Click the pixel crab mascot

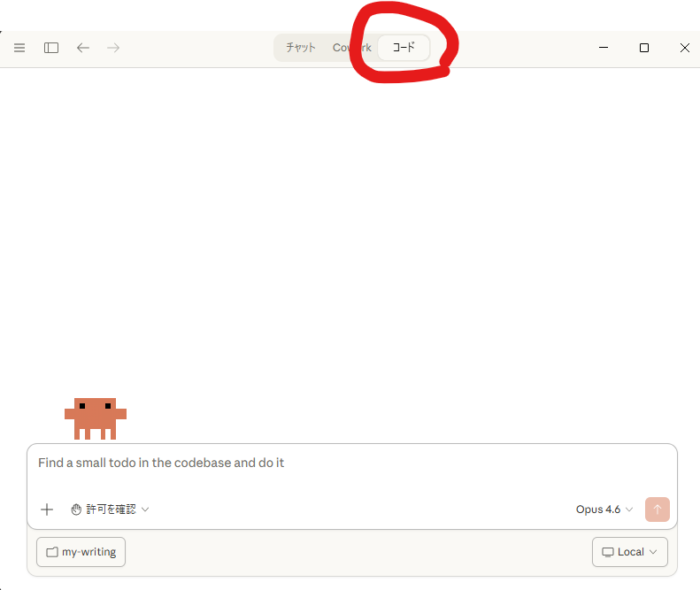(x=96, y=418)
